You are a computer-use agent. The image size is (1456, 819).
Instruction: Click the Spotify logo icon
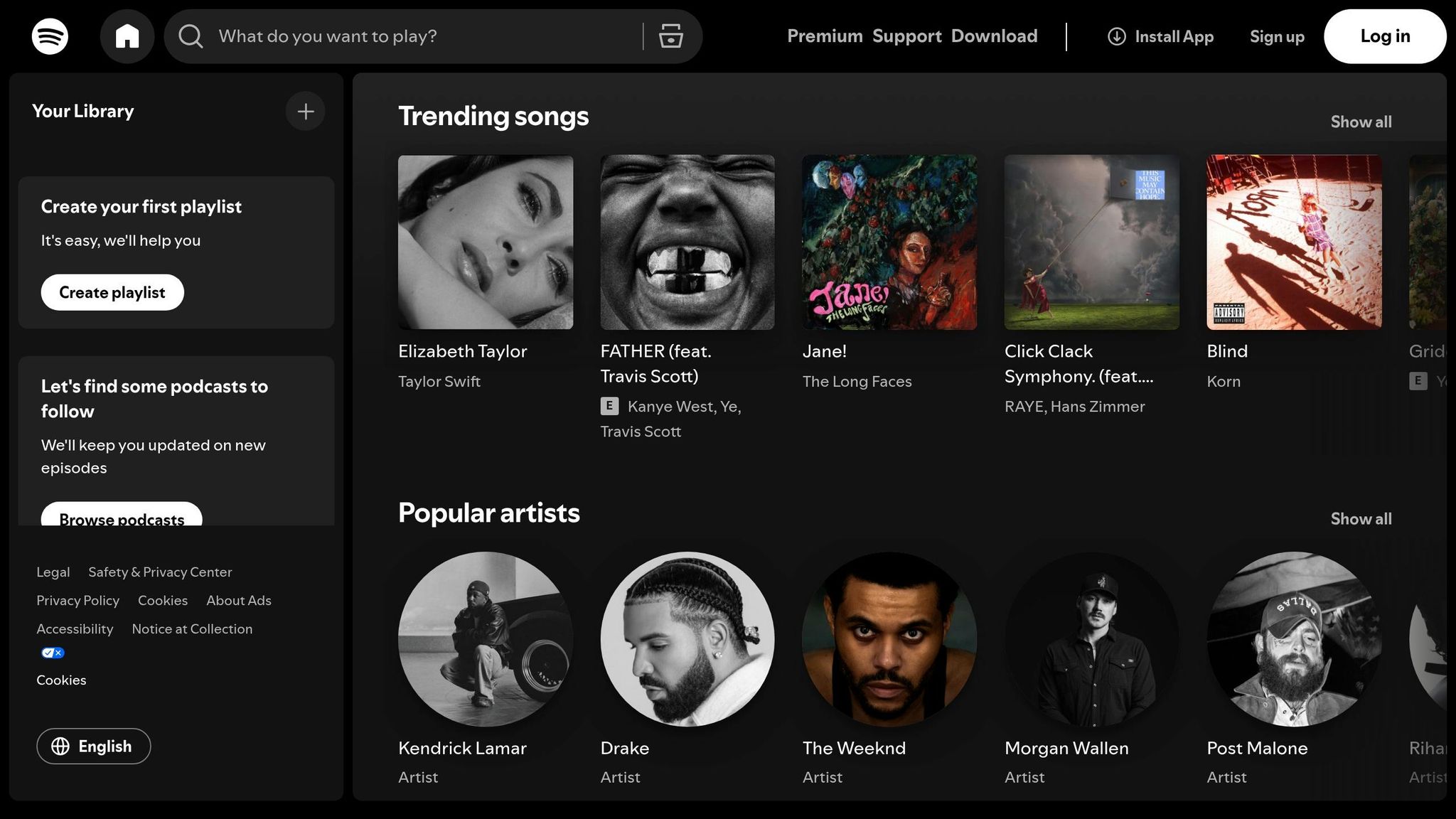click(x=50, y=36)
